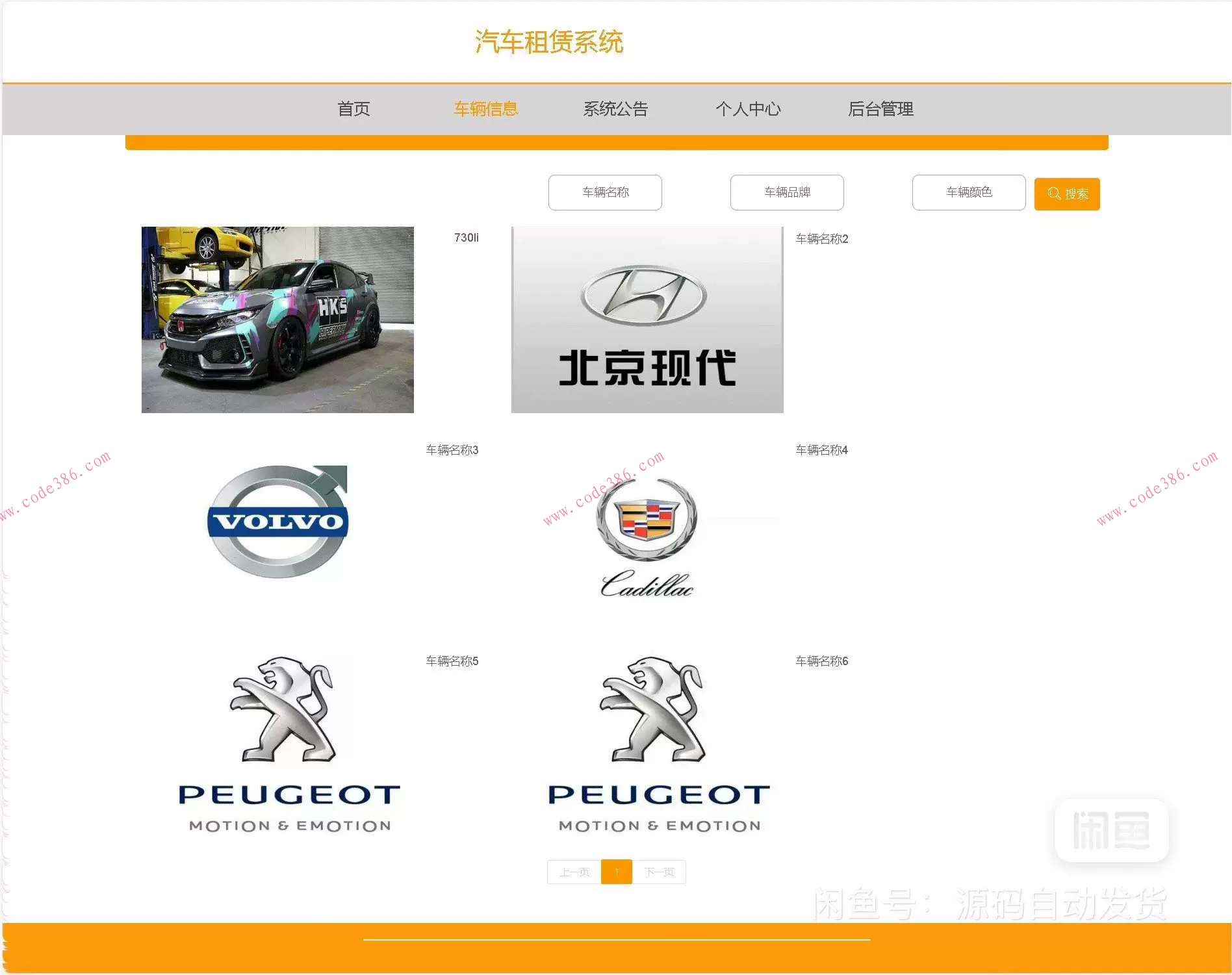Viewport: 1232px width, 975px height.
Task: Open the 系统公告 section
Action: pyautogui.click(x=616, y=109)
